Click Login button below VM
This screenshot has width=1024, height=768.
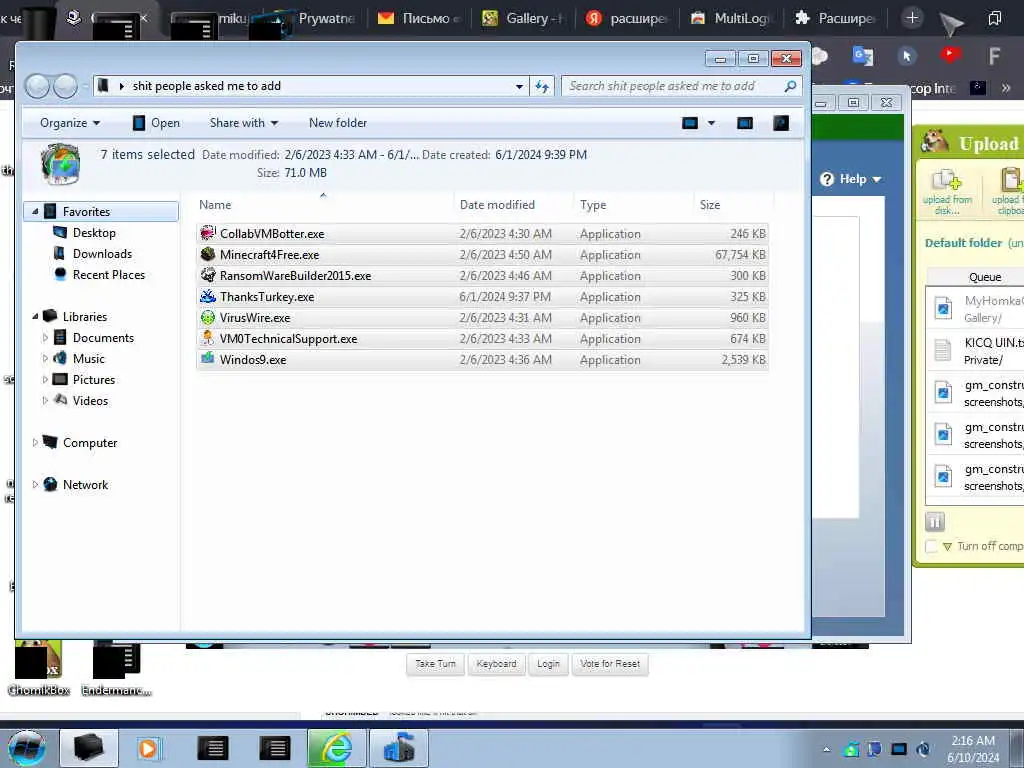[549, 664]
